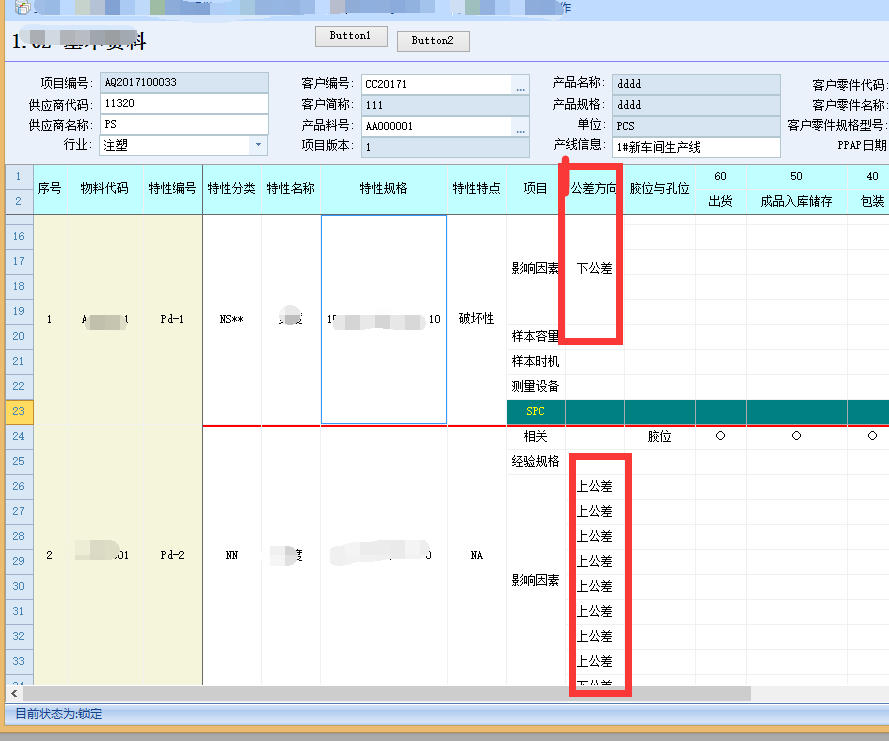This screenshot has height=741, width=889.
Task: Click the 特性规格 column header
Action: [384, 188]
